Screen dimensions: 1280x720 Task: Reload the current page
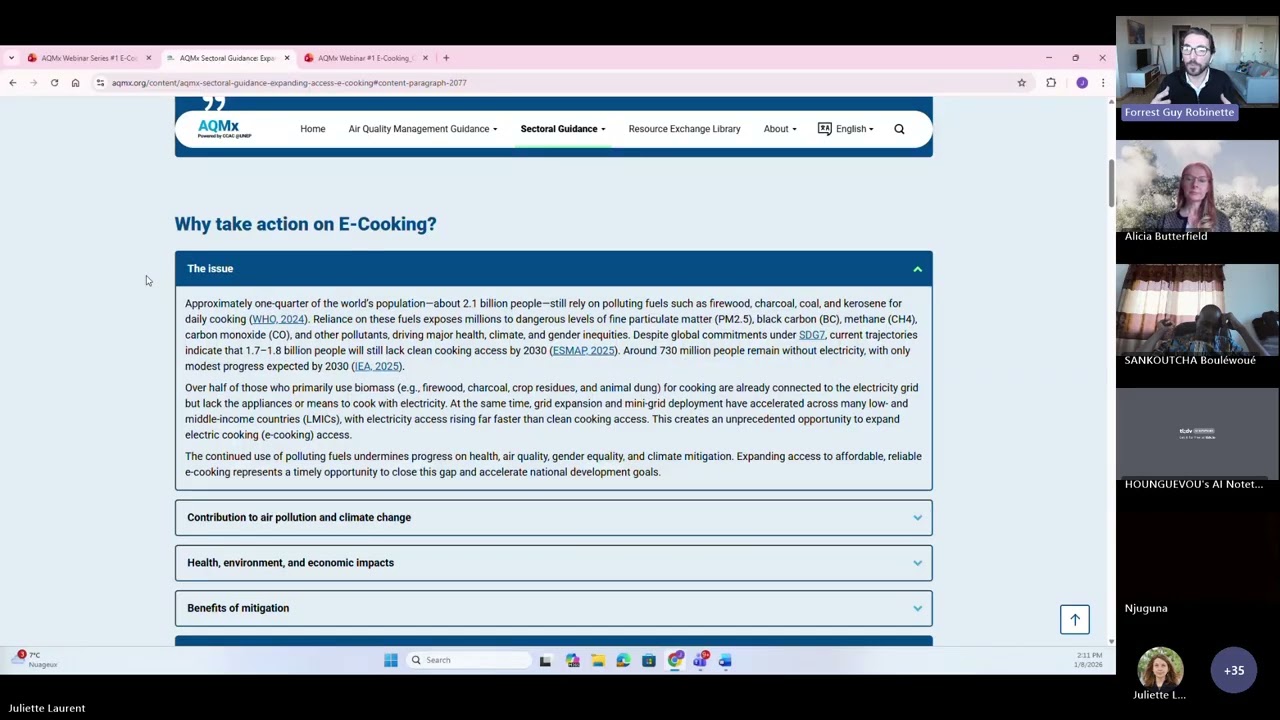click(x=54, y=83)
